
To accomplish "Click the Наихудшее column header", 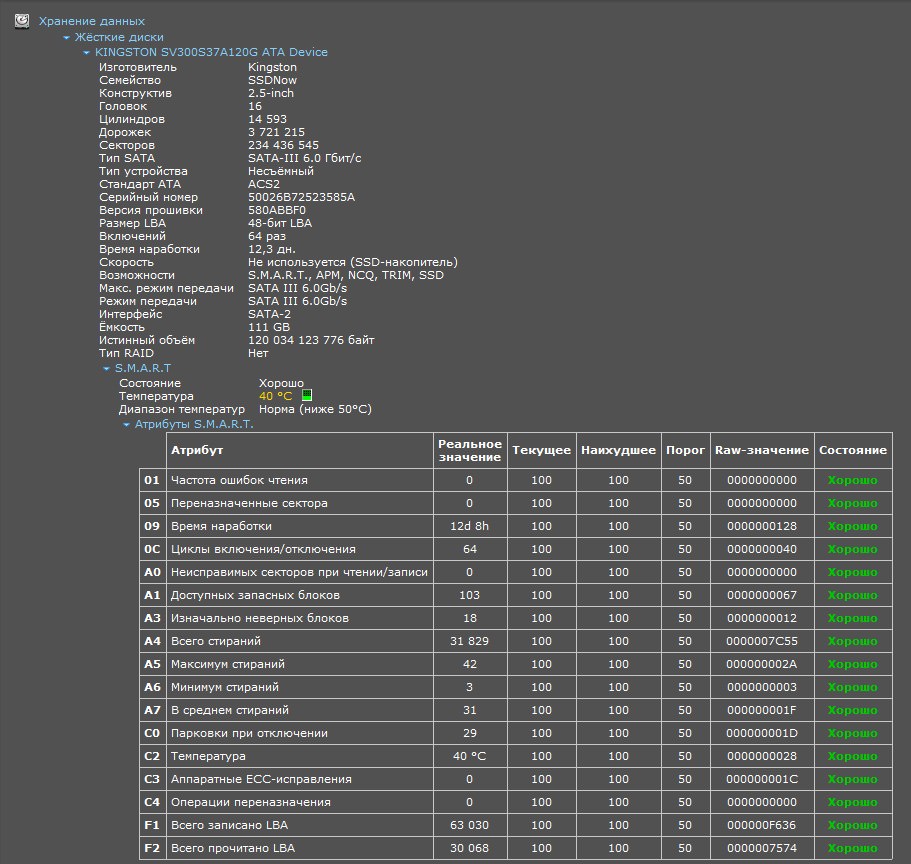I will point(618,450).
